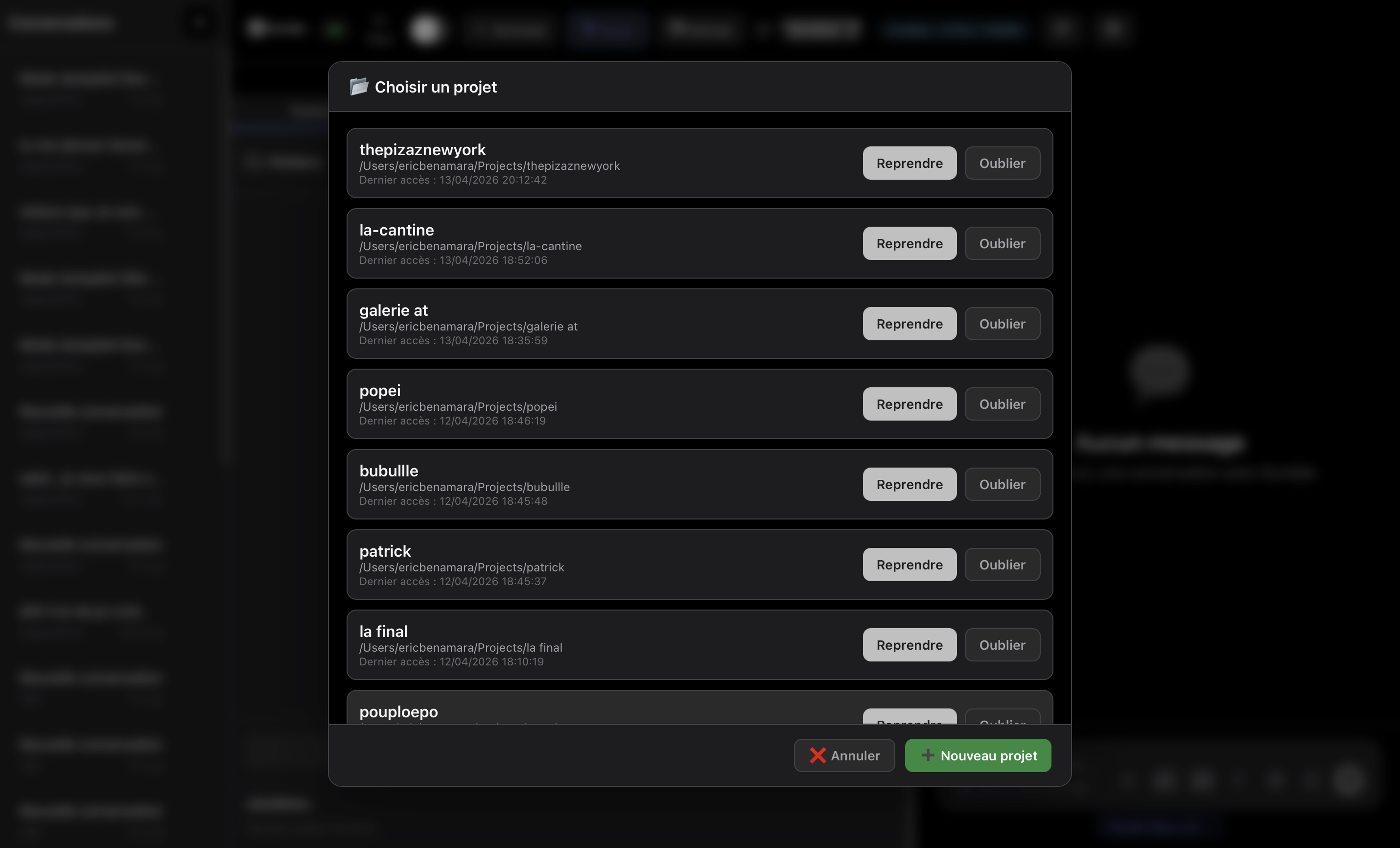Click the green plus icon on Nouveau projet
Screen dimensions: 1400x848
(x=928, y=755)
